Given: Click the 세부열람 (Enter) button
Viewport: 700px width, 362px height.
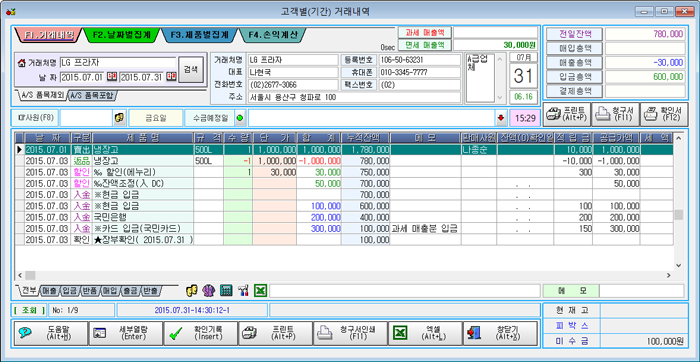Looking at the screenshot, I should click(x=126, y=333).
